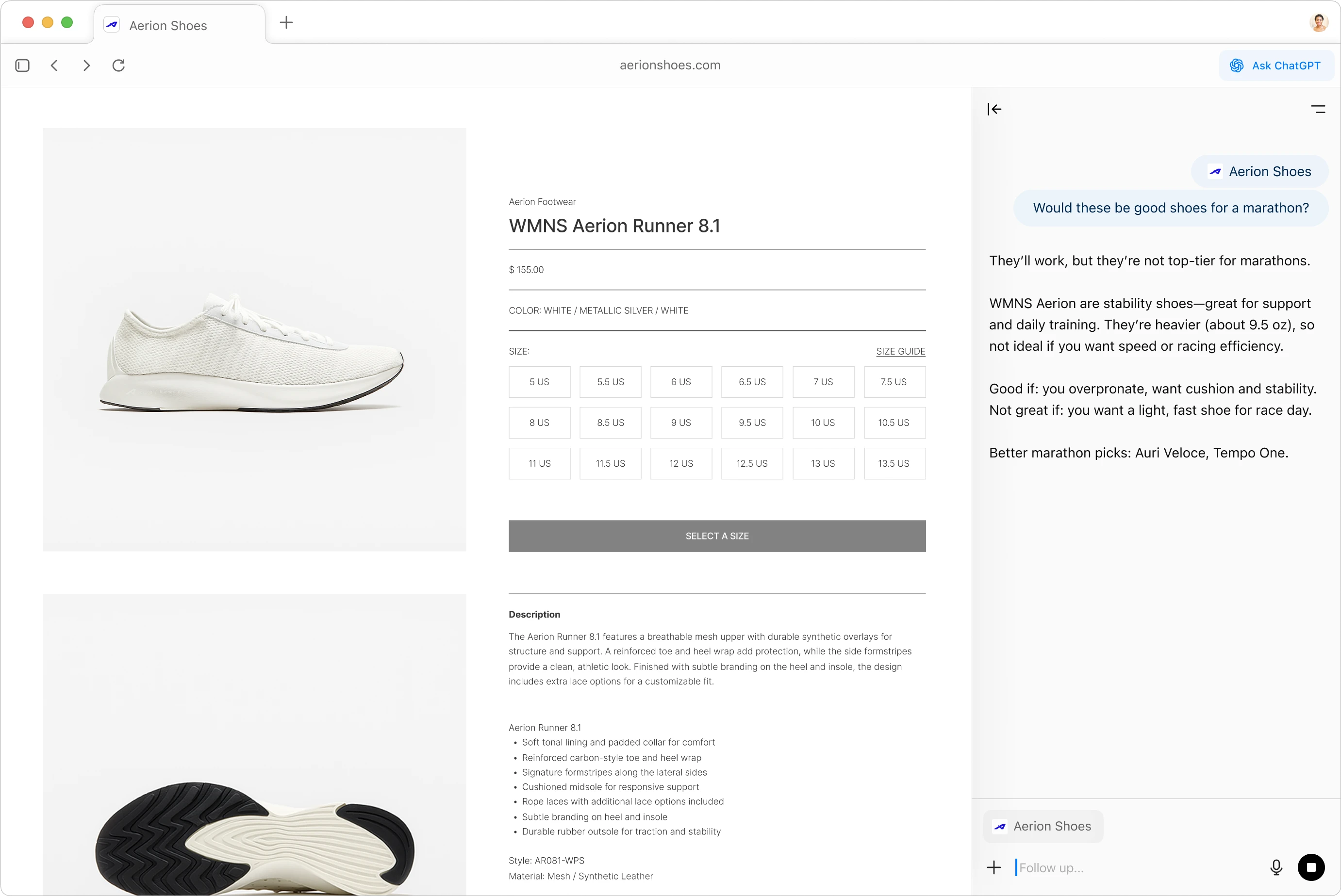Select size 9 US
This screenshot has width=1341, height=896.
tap(681, 422)
